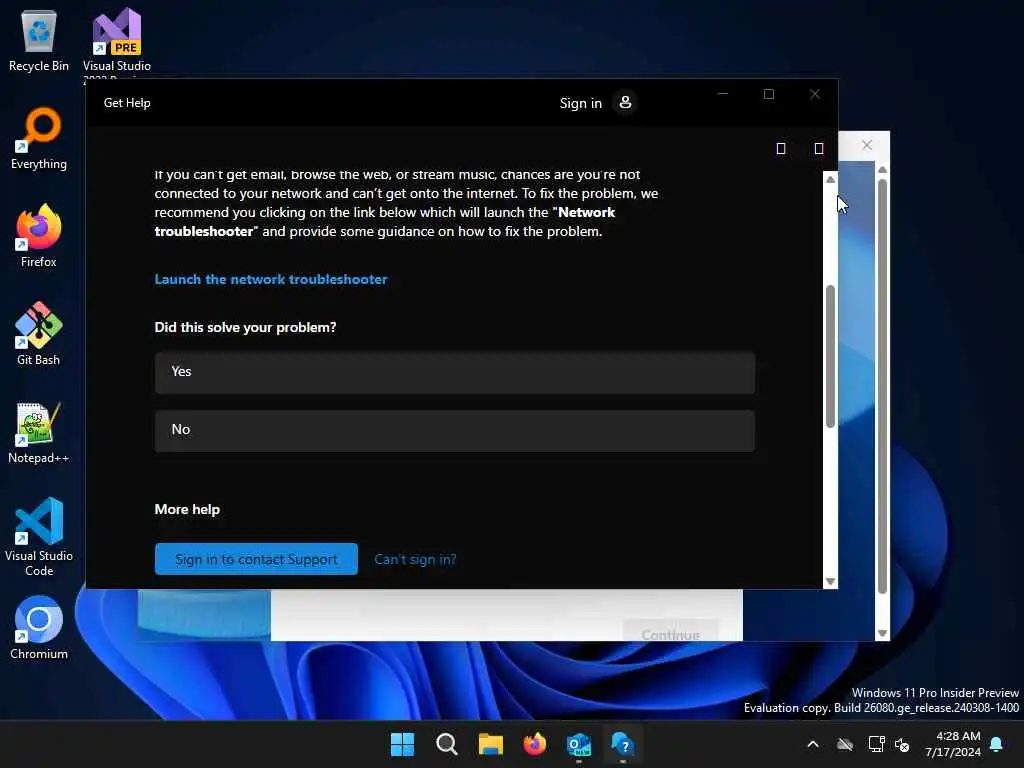
Task: Click Sign in to contact Support button
Action: 256,559
